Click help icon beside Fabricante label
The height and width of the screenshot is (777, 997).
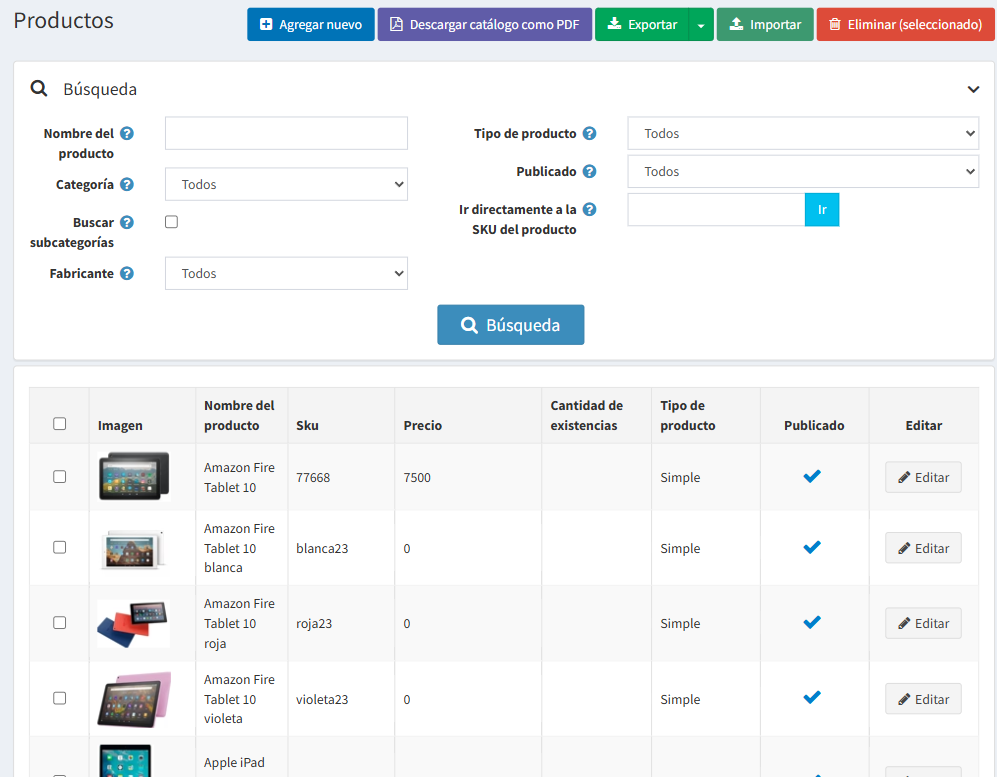tap(127, 273)
